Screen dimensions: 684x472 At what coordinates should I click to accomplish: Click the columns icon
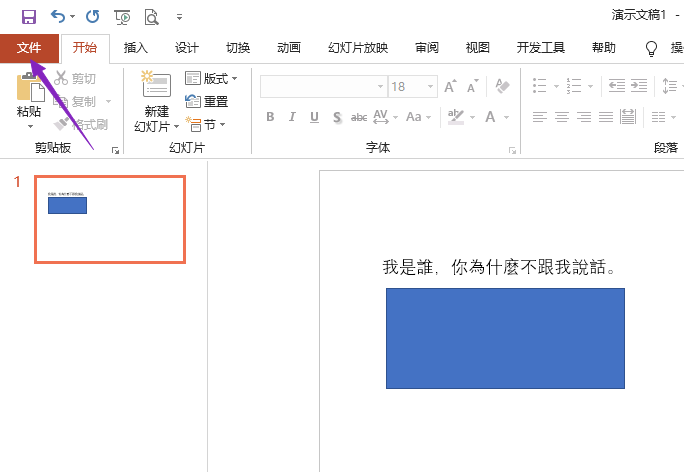pos(658,117)
